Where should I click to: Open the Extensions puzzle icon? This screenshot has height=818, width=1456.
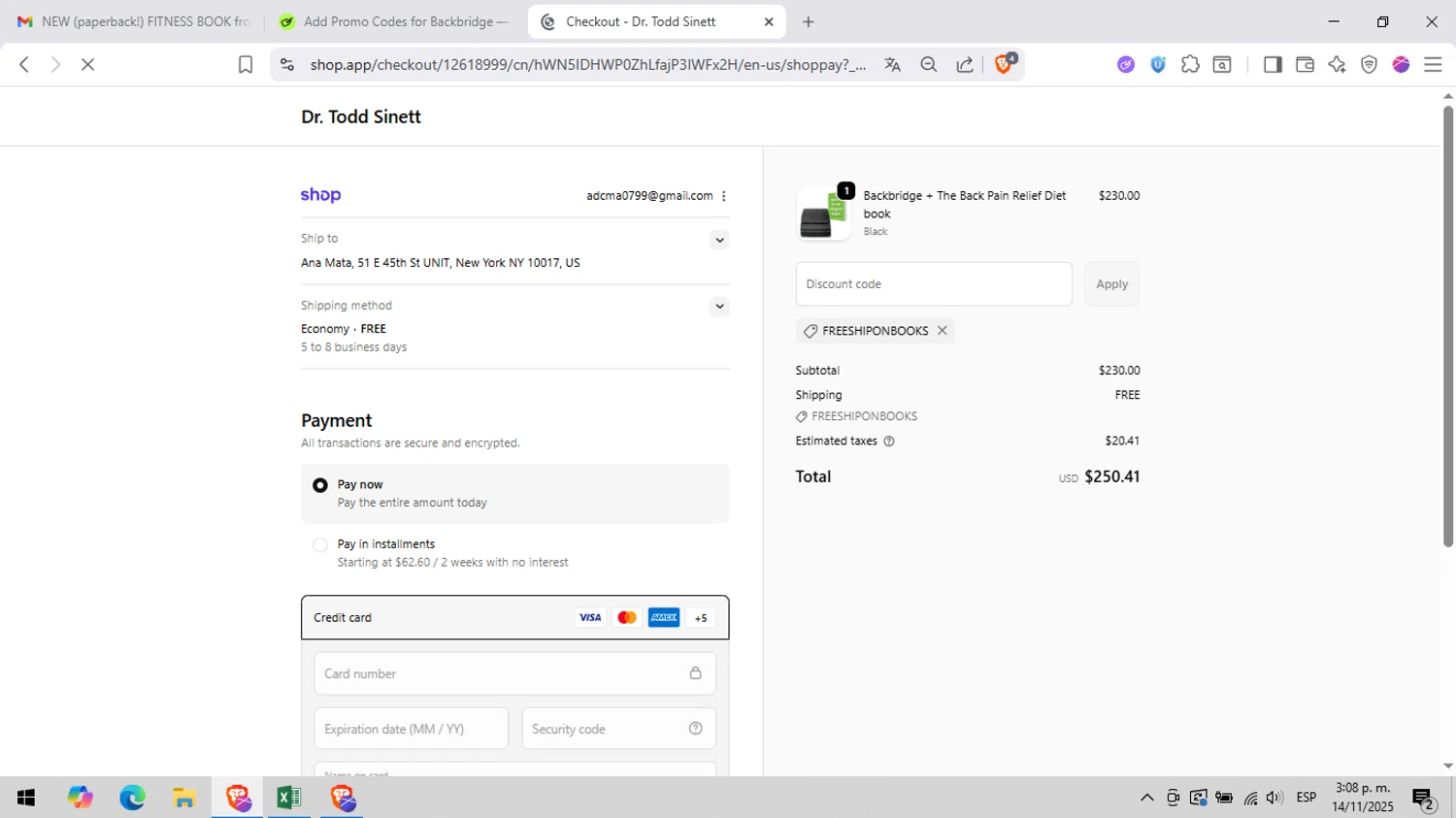coord(1190,64)
